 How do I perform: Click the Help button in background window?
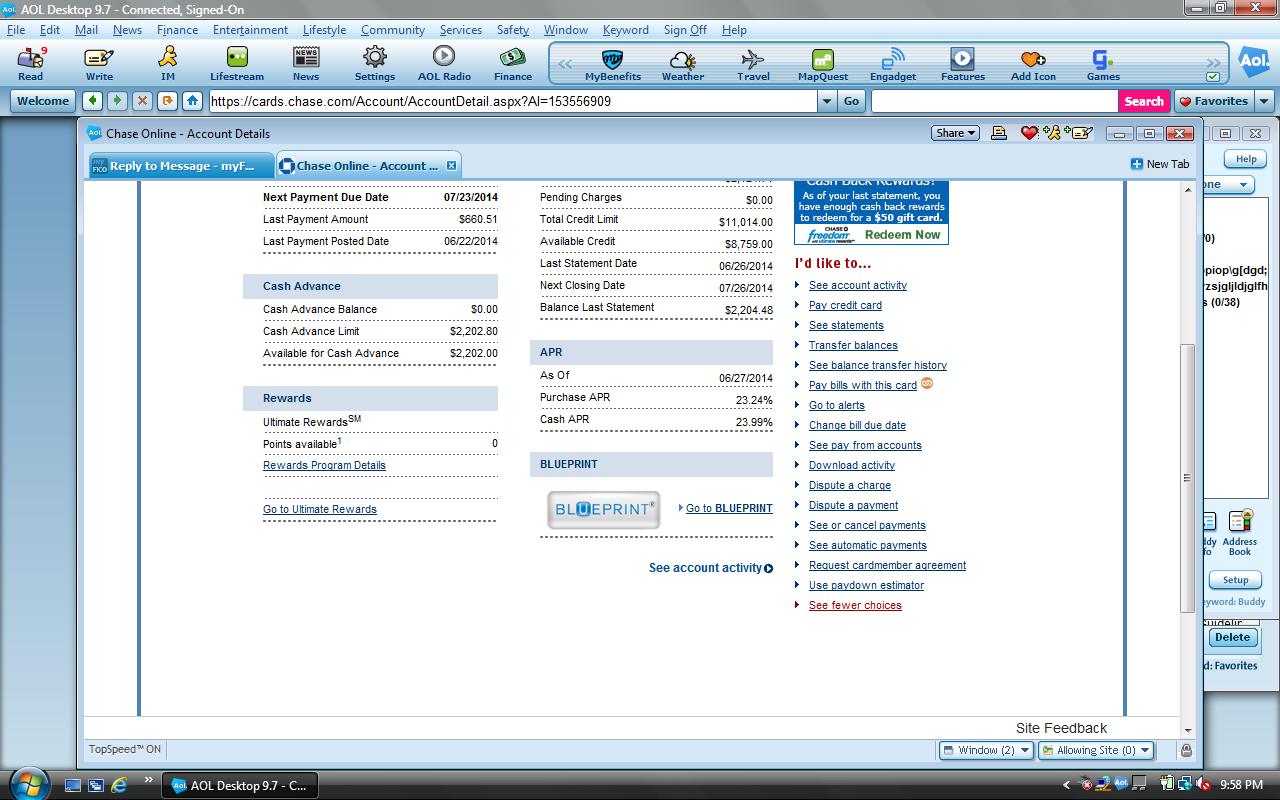(x=1245, y=159)
